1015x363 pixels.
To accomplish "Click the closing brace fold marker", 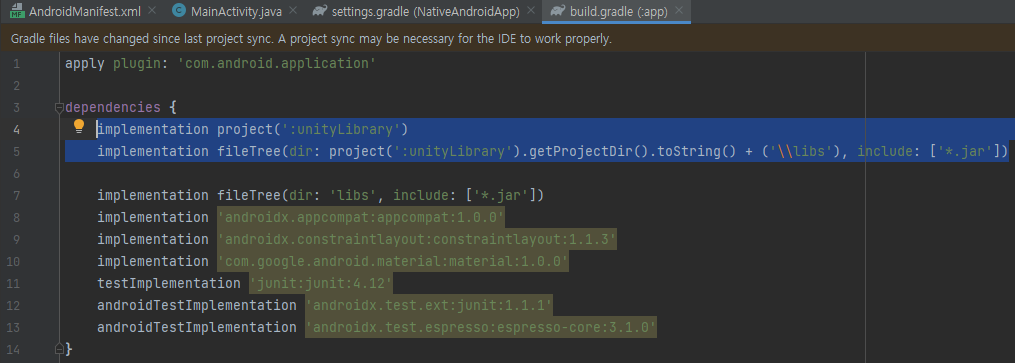I will 60,349.
